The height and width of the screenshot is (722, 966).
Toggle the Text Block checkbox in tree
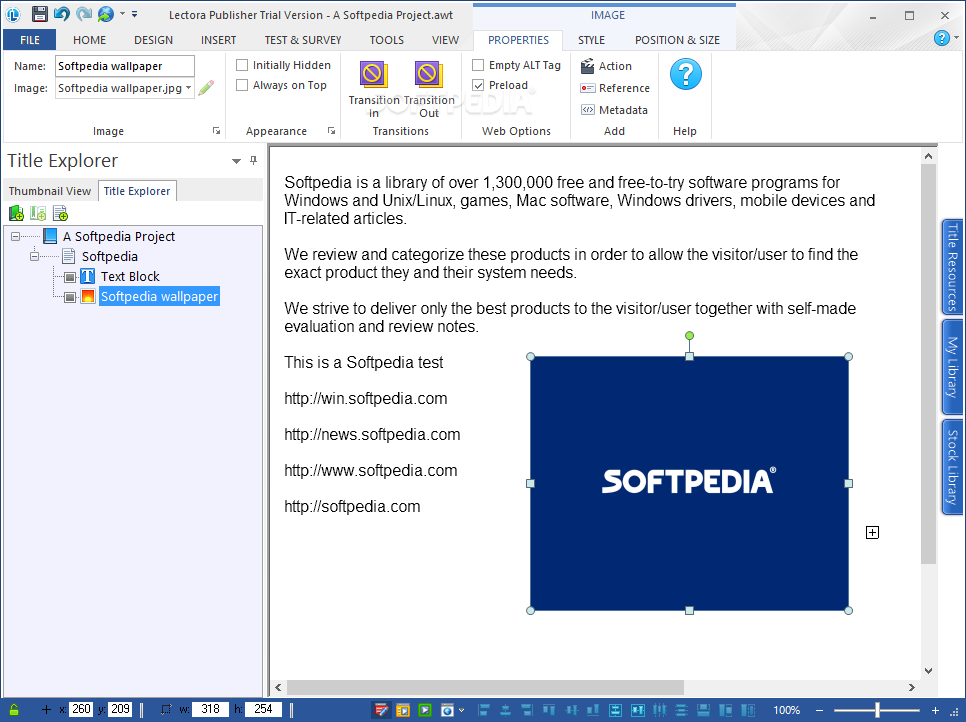click(x=70, y=277)
